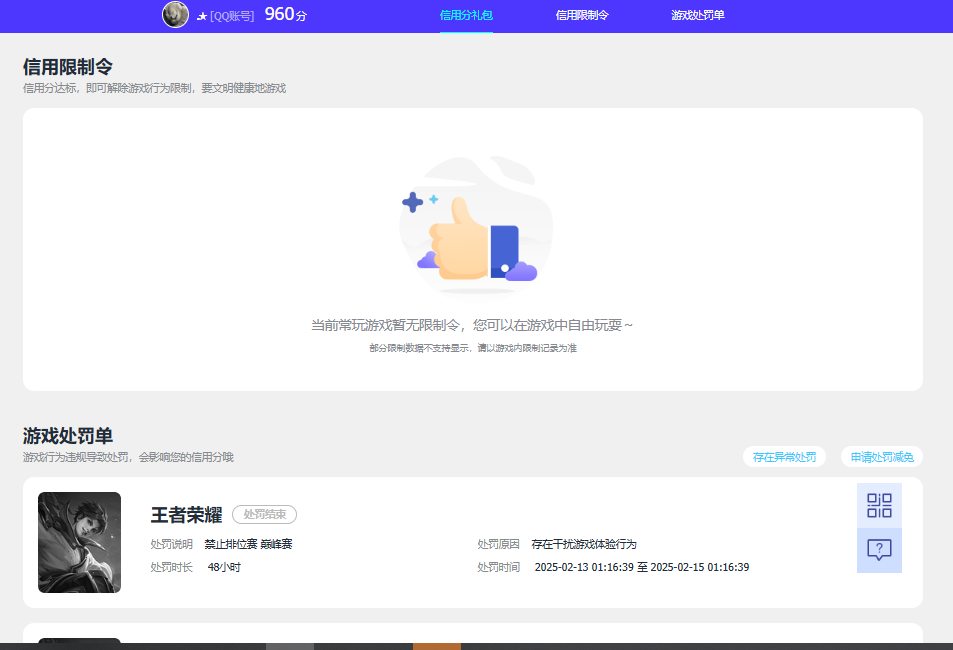This screenshot has width=953, height=650.
Task: Open the QR code icon on the 王者荣耀 card
Action: coord(879,505)
